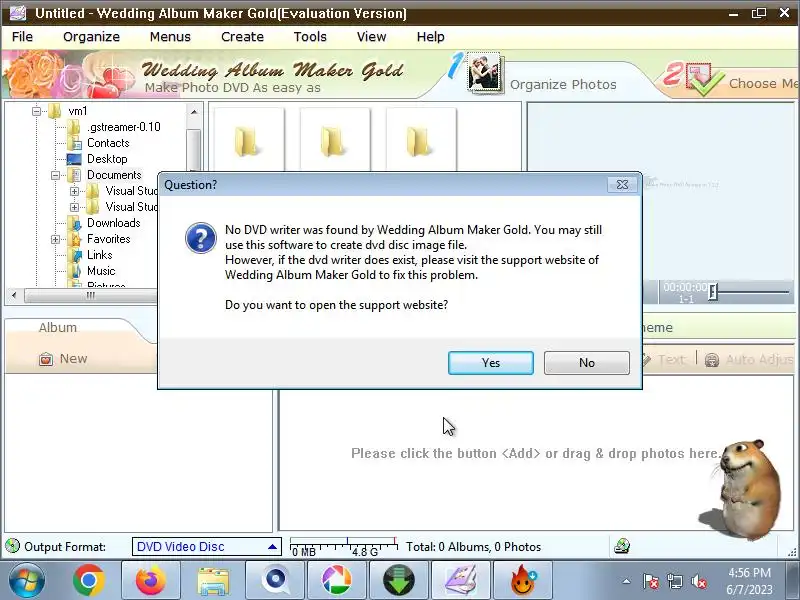Click the Text tool button
The width and height of the screenshot is (800, 600).
pos(664,360)
